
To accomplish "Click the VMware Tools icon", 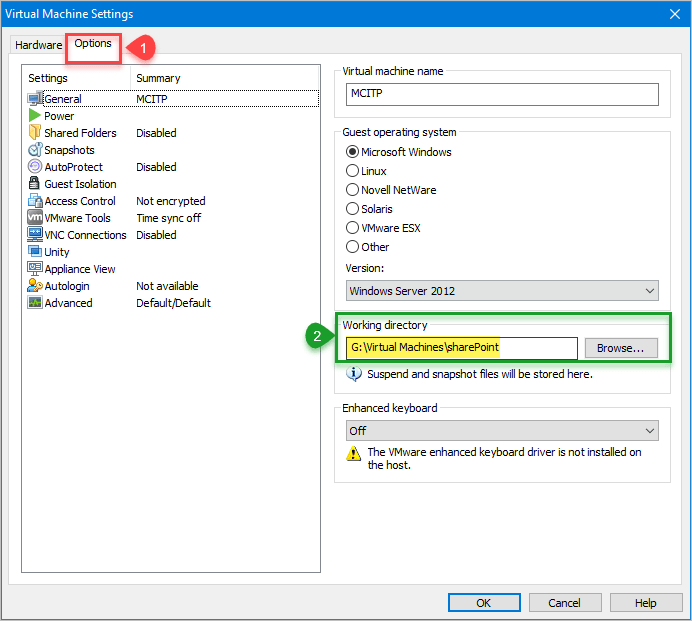I will point(35,218).
